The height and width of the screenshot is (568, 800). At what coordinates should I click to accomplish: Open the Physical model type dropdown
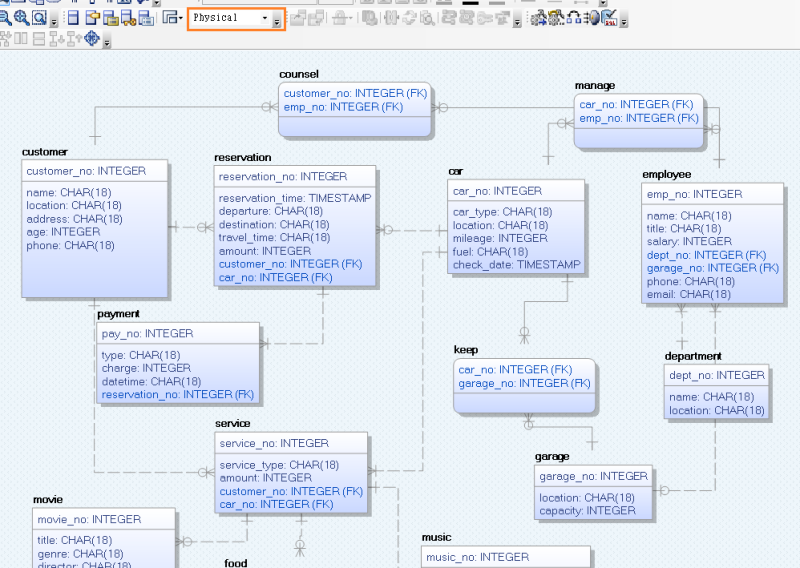coord(265,18)
